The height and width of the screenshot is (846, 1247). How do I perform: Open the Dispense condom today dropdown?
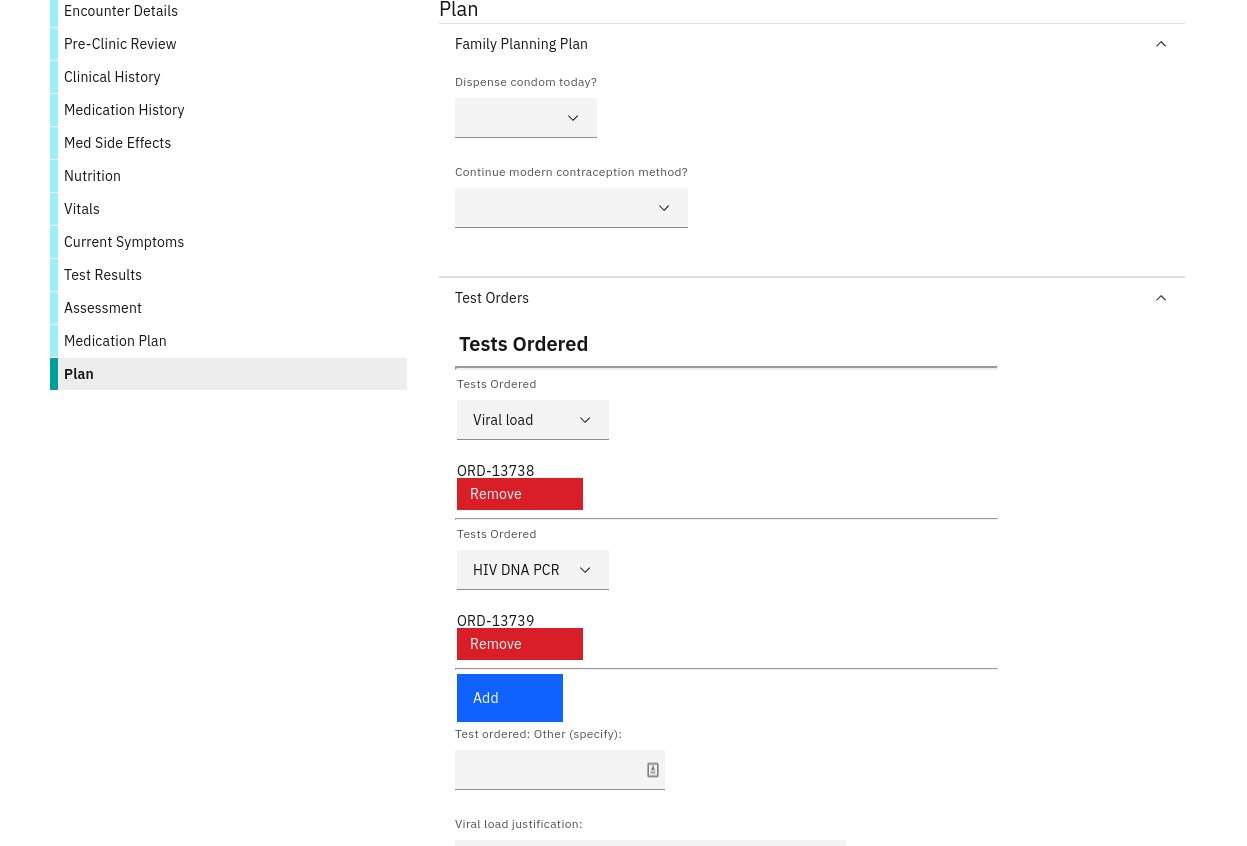(526, 118)
